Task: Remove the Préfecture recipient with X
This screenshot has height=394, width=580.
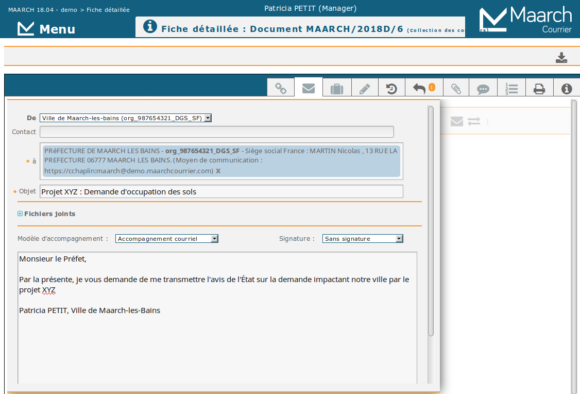Action: 218,171
